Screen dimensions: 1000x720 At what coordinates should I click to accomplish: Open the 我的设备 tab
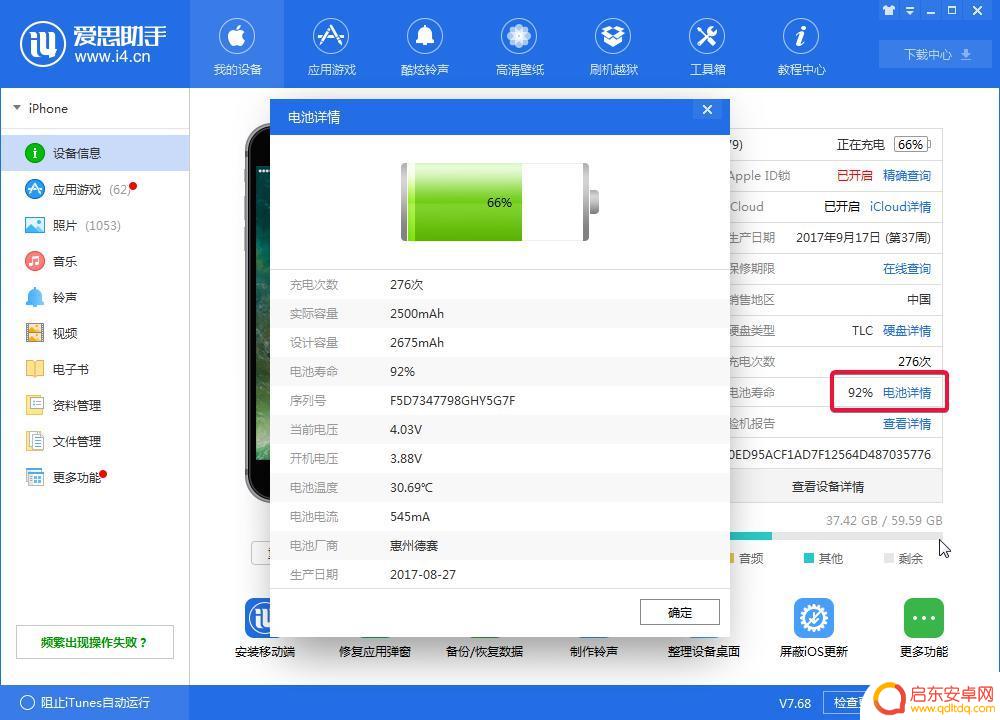(x=237, y=47)
